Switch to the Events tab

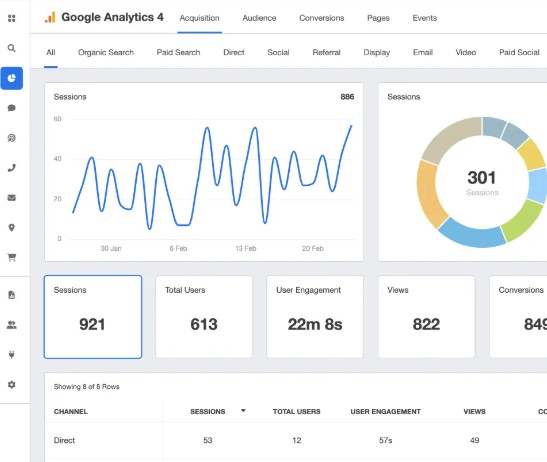[x=425, y=18]
